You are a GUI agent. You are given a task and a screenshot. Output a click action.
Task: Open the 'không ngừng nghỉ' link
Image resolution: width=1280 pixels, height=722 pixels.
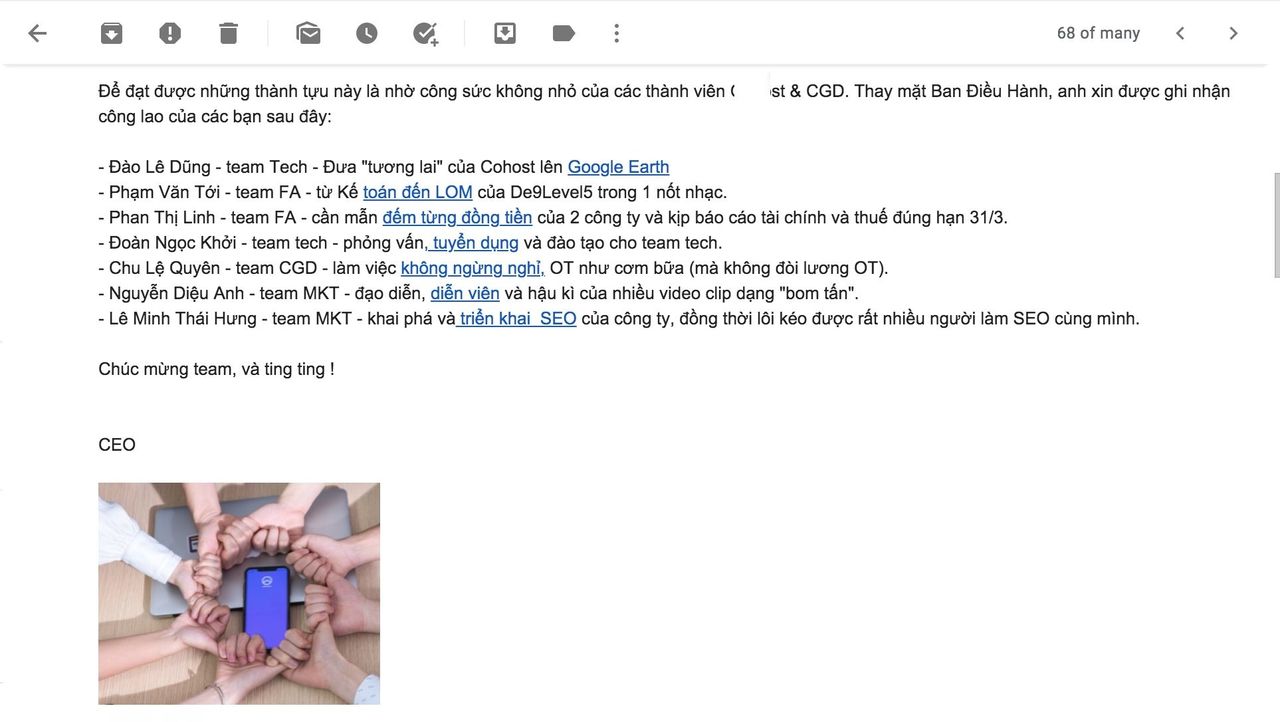472,268
